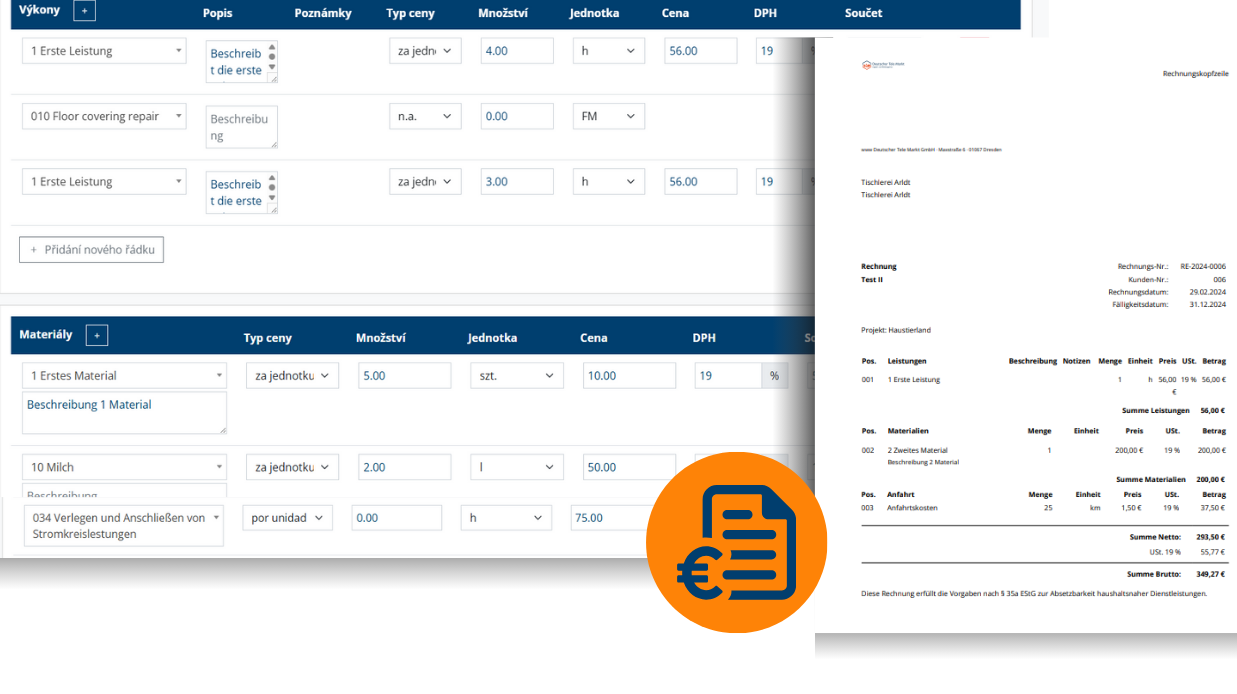Click the material quantity field showing 5.00
The width and height of the screenshot is (1237, 694).
pos(405,376)
